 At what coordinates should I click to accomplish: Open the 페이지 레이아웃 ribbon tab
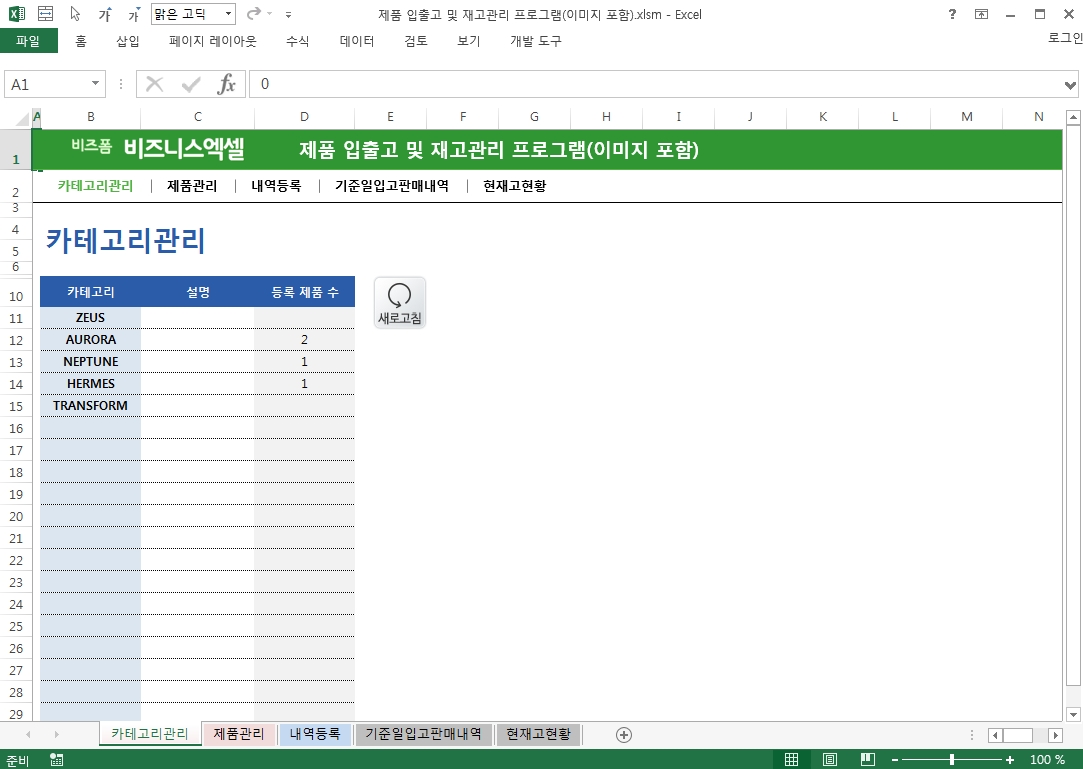pyautogui.click(x=213, y=41)
